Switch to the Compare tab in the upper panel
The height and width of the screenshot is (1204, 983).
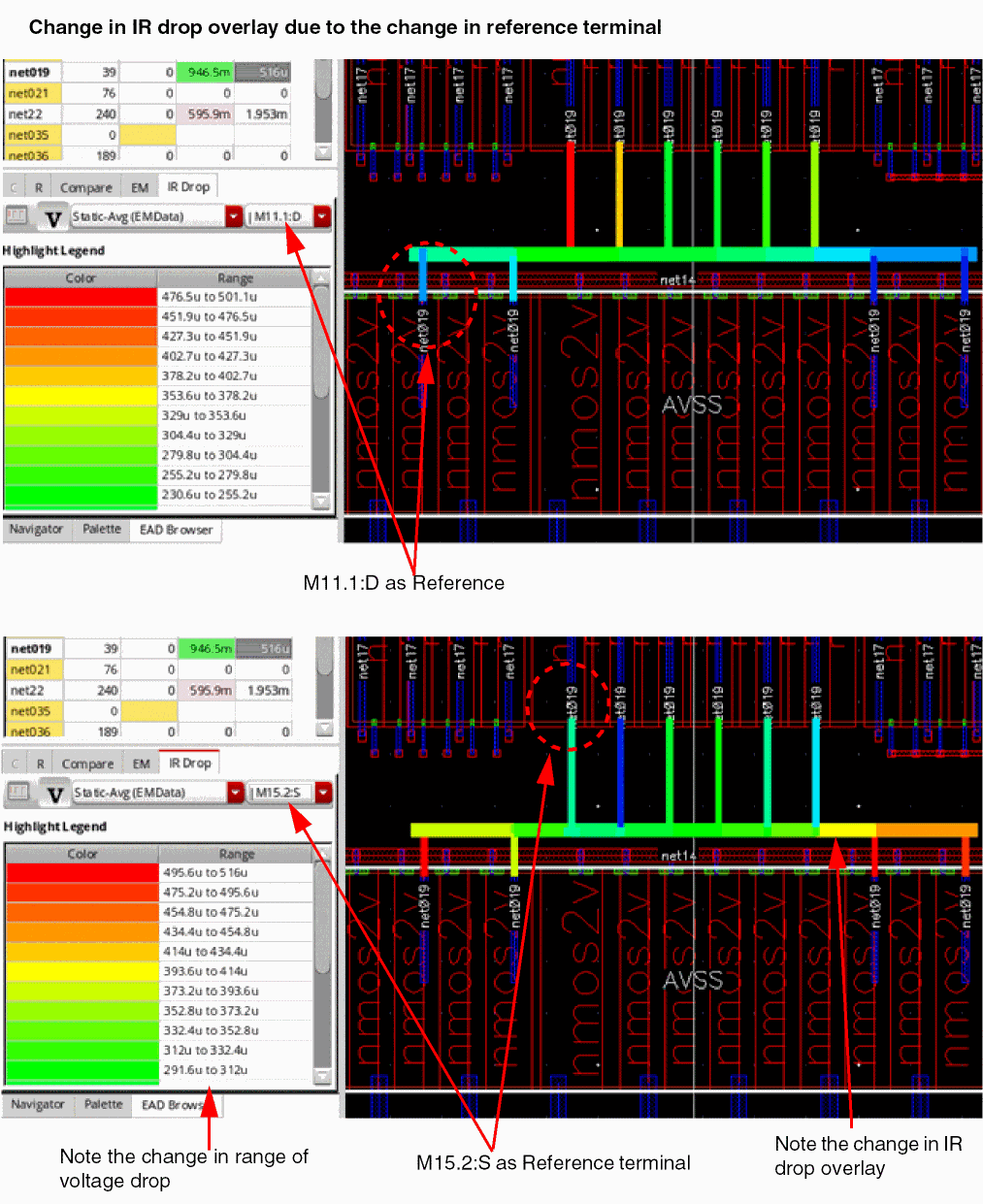coord(85,187)
